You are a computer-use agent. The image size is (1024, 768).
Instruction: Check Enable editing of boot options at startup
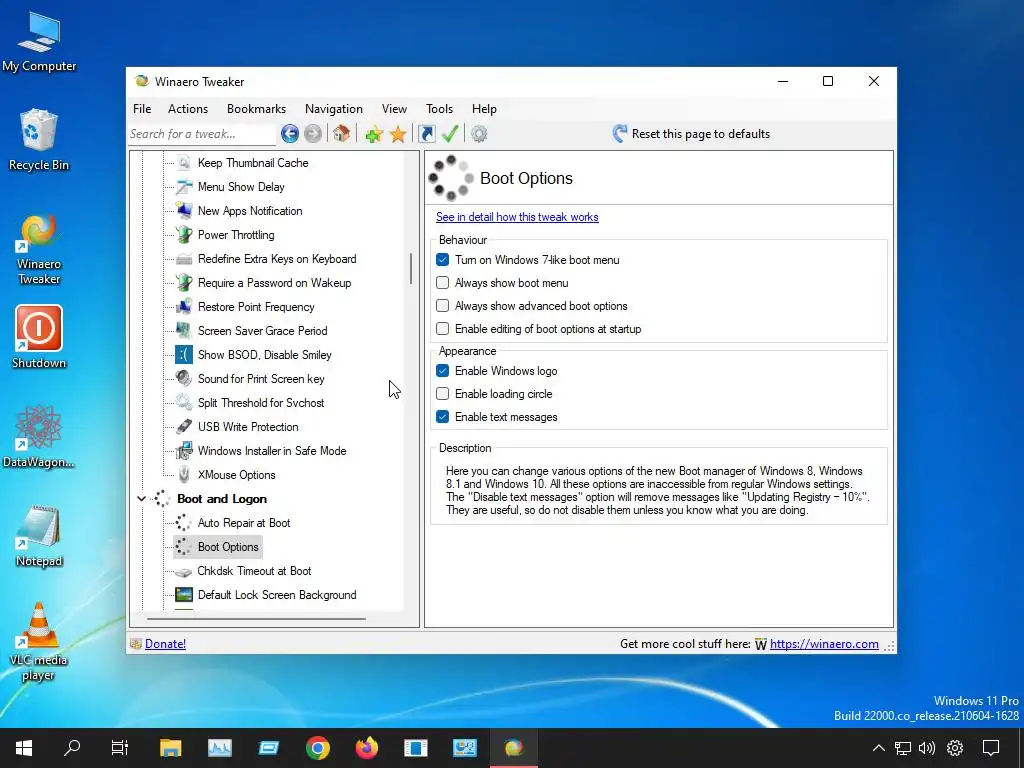(443, 328)
